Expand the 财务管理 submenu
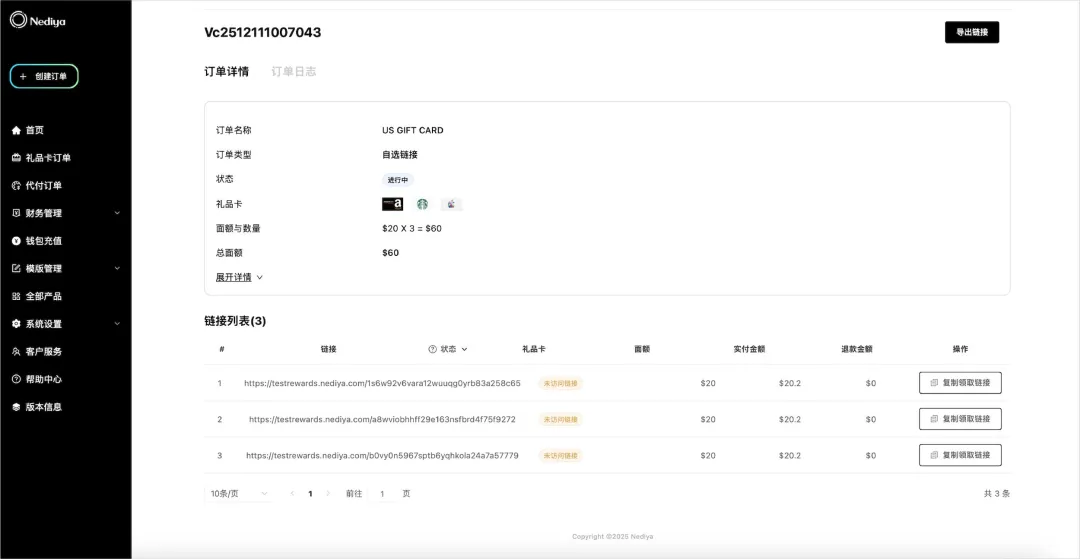Image resolution: width=1080 pixels, height=559 pixels. coord(117,213)
